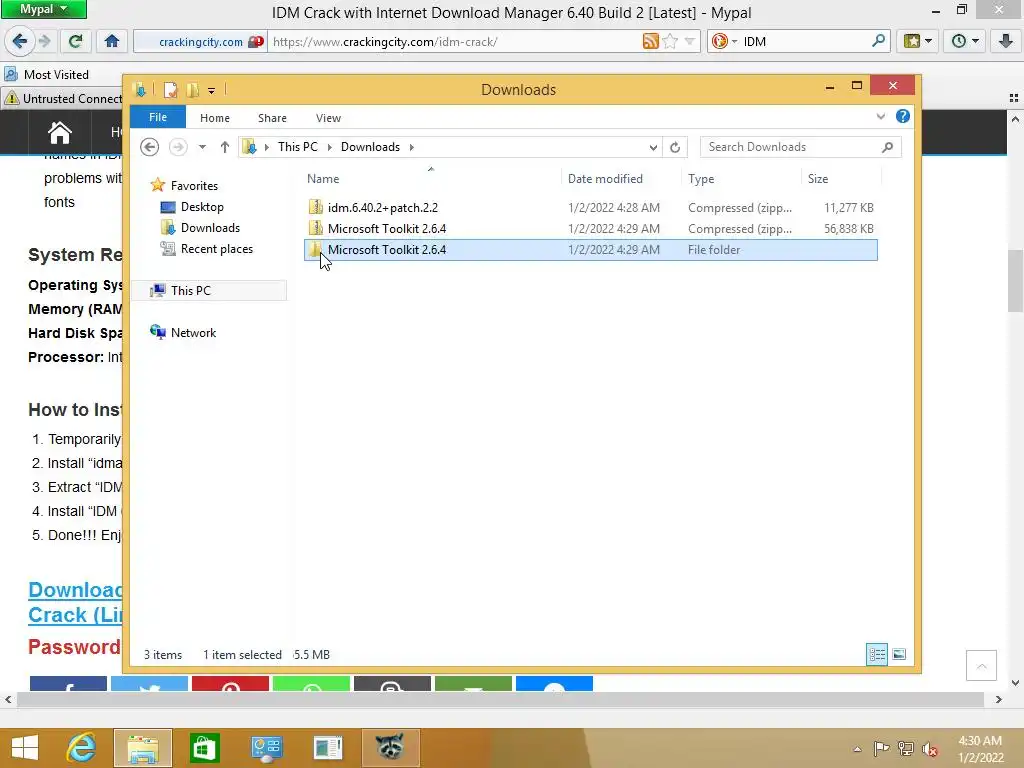
Task: Click browser horizontal scrollbar
Action: (x=500, y=699)
